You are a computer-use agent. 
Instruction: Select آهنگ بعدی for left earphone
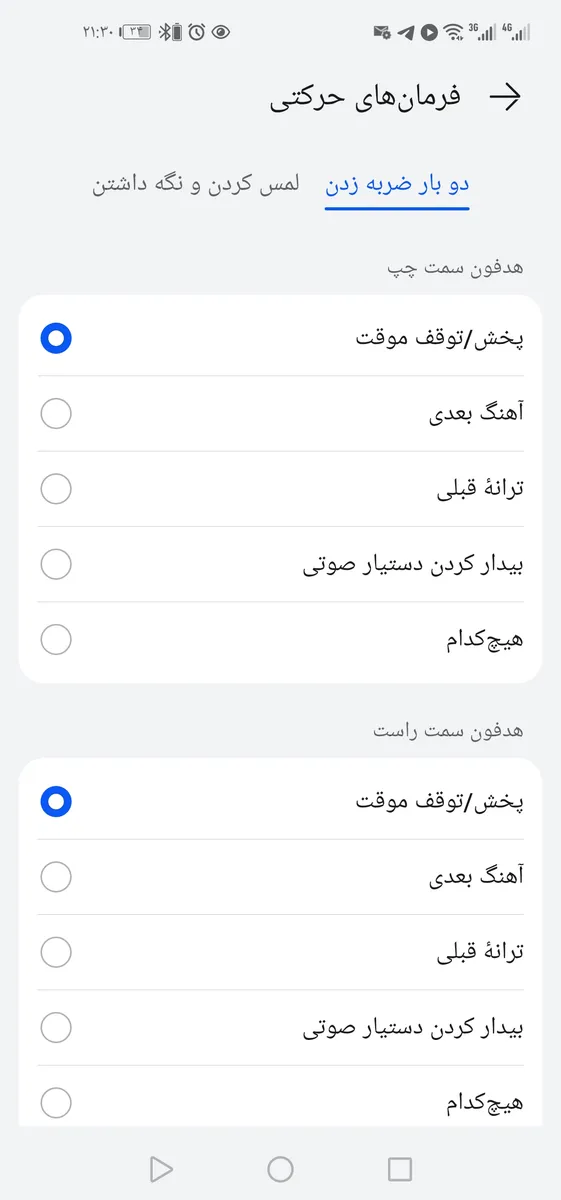pos(280,414)
